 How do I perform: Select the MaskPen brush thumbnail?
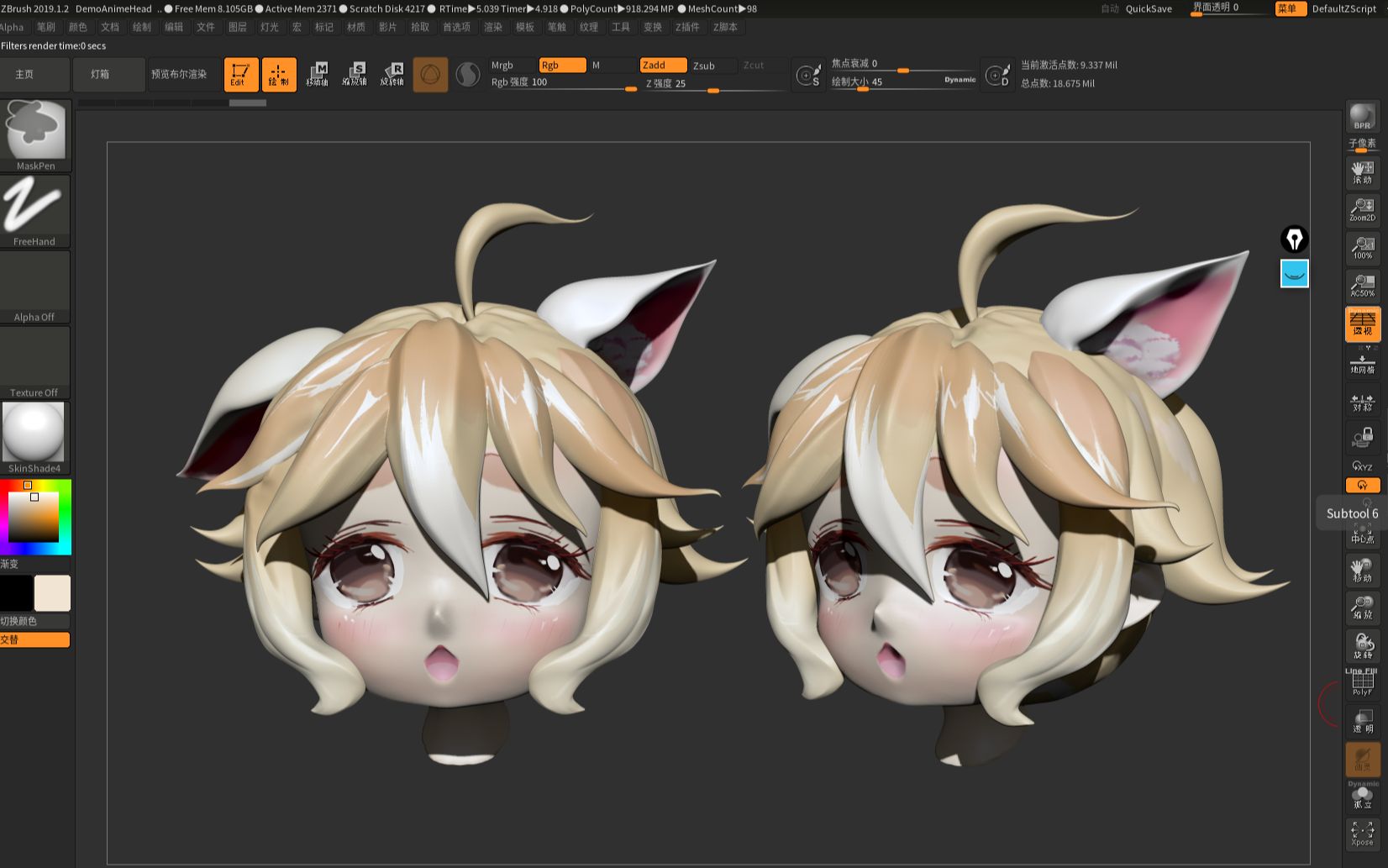pyautogui.click(x=35, y=130)
